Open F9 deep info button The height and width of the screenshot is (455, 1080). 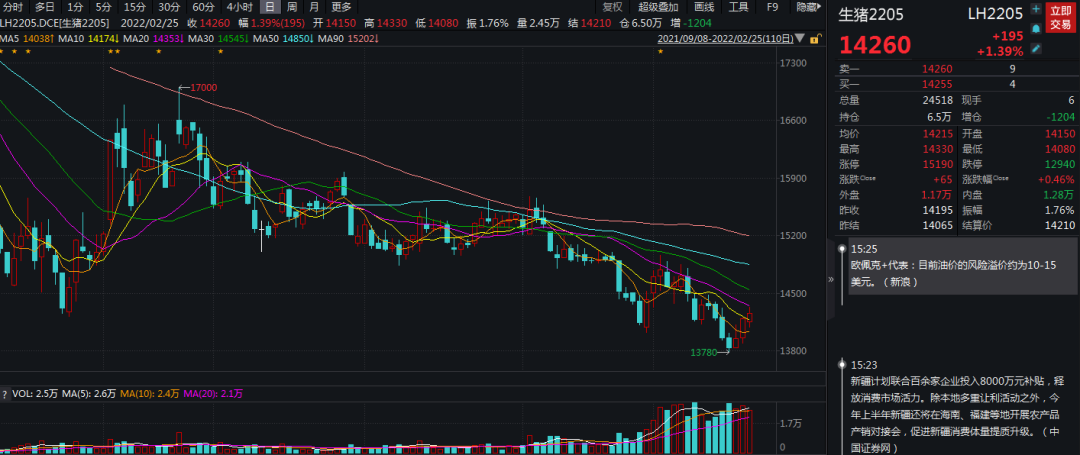tap(772, 8)
